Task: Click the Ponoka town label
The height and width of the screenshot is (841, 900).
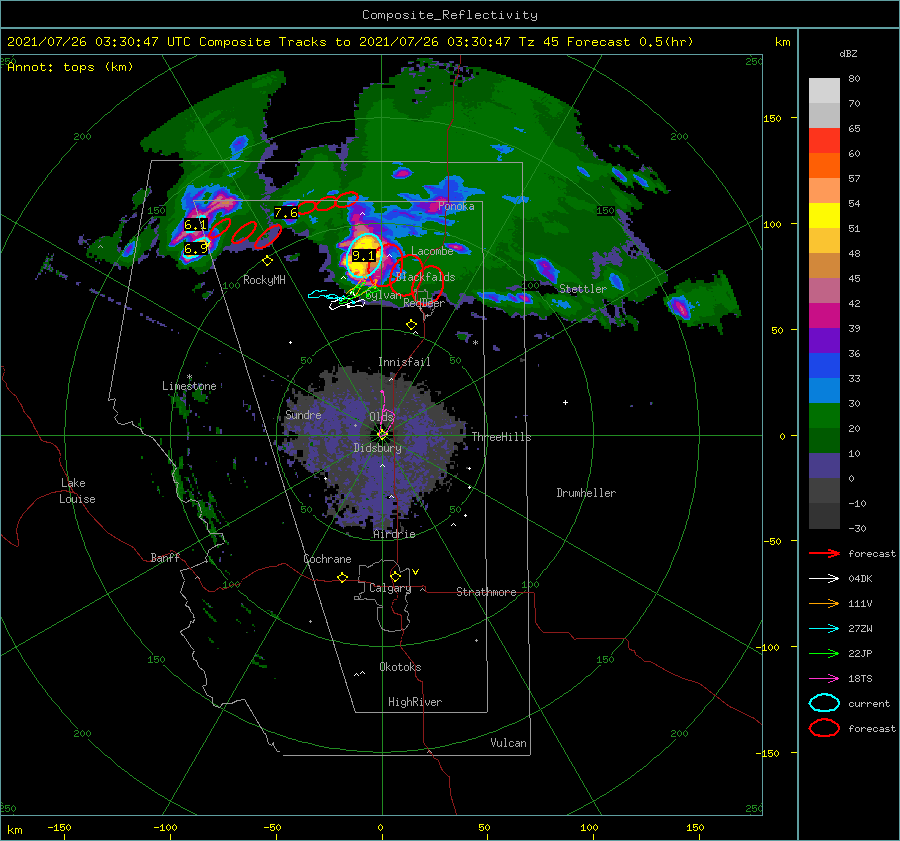Action: [x=456, y=206]
